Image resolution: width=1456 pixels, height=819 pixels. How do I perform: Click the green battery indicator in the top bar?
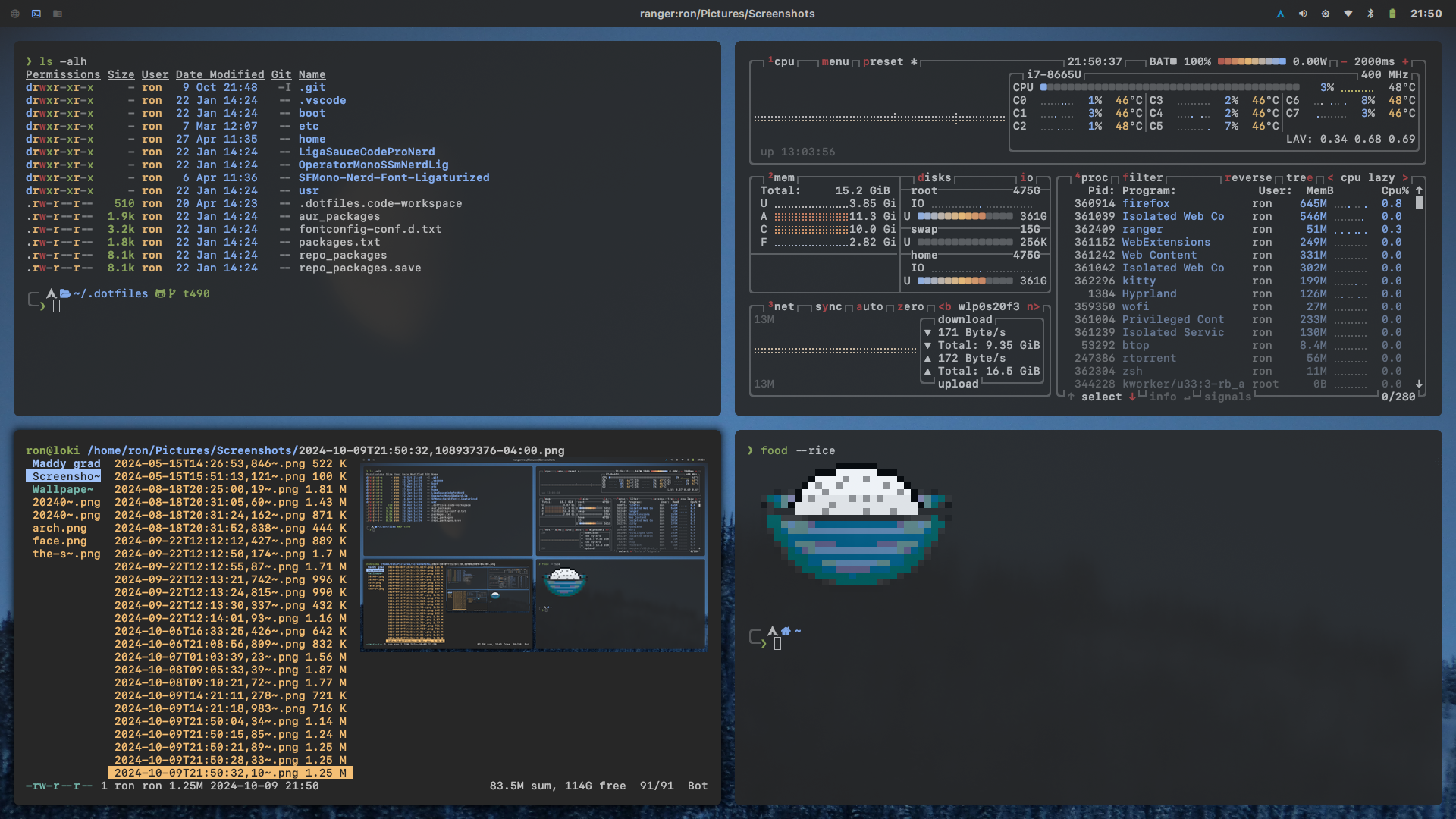pos(1394,14)
